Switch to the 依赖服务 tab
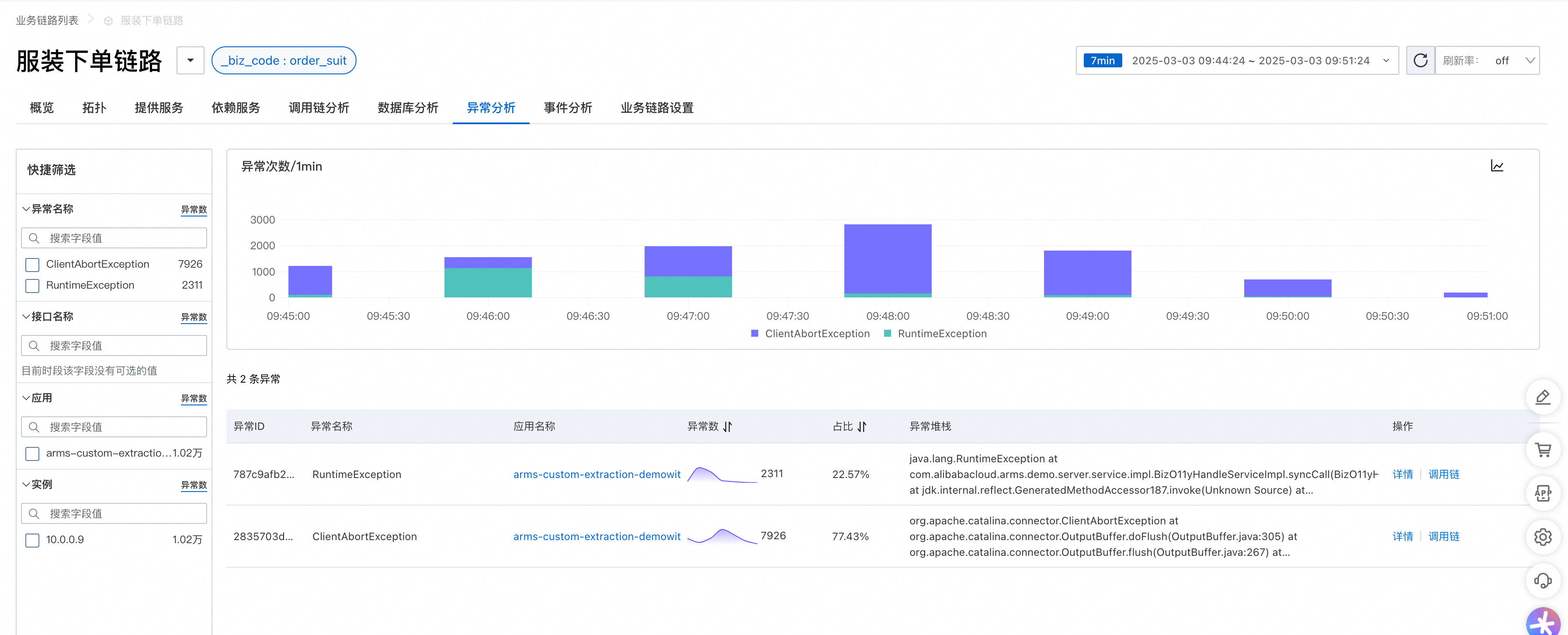The width and height of the screenshot is (1568, 635). coord(236,108)
